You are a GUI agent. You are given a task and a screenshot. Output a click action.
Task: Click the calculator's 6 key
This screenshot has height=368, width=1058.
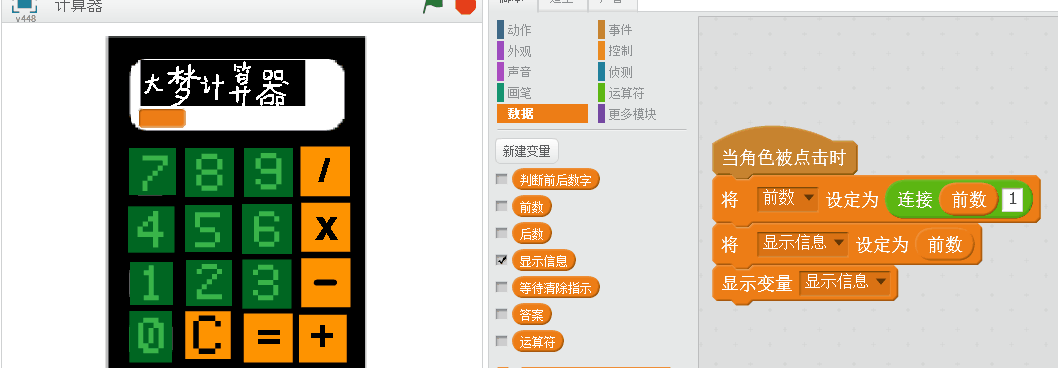point(267,229)
